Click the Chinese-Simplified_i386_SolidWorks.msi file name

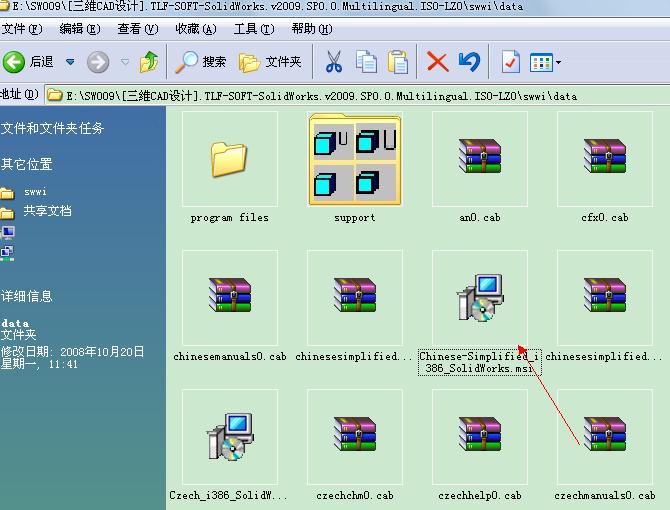point(479,362)
